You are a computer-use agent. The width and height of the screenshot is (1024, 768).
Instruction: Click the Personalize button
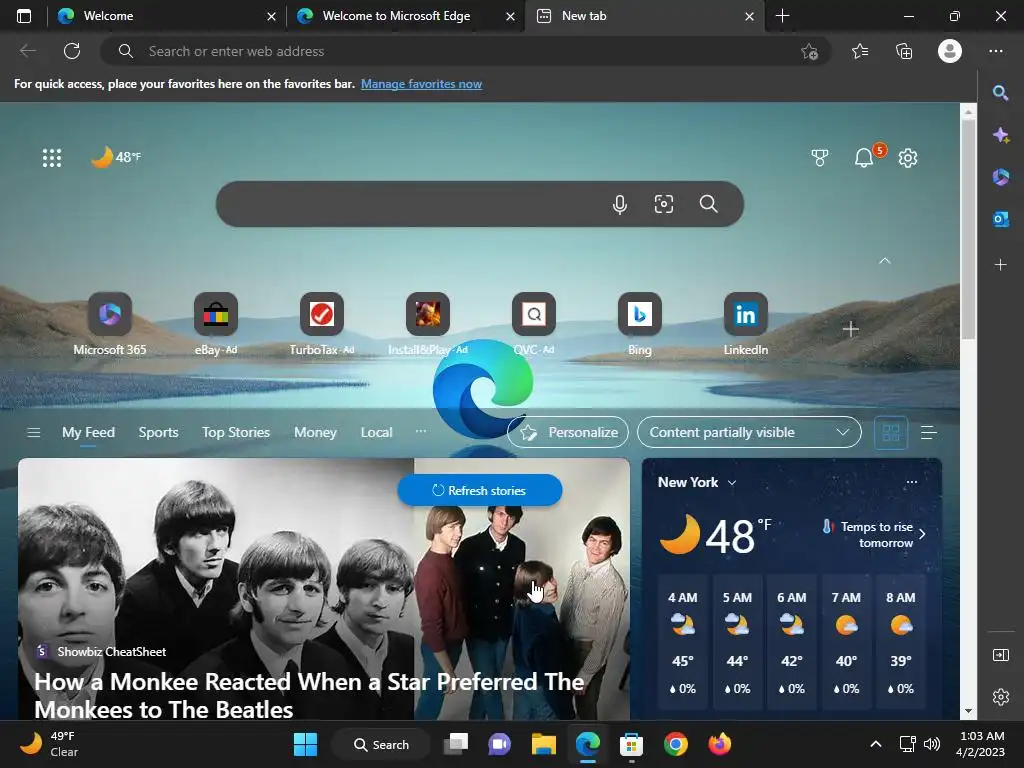click(568, 432)
